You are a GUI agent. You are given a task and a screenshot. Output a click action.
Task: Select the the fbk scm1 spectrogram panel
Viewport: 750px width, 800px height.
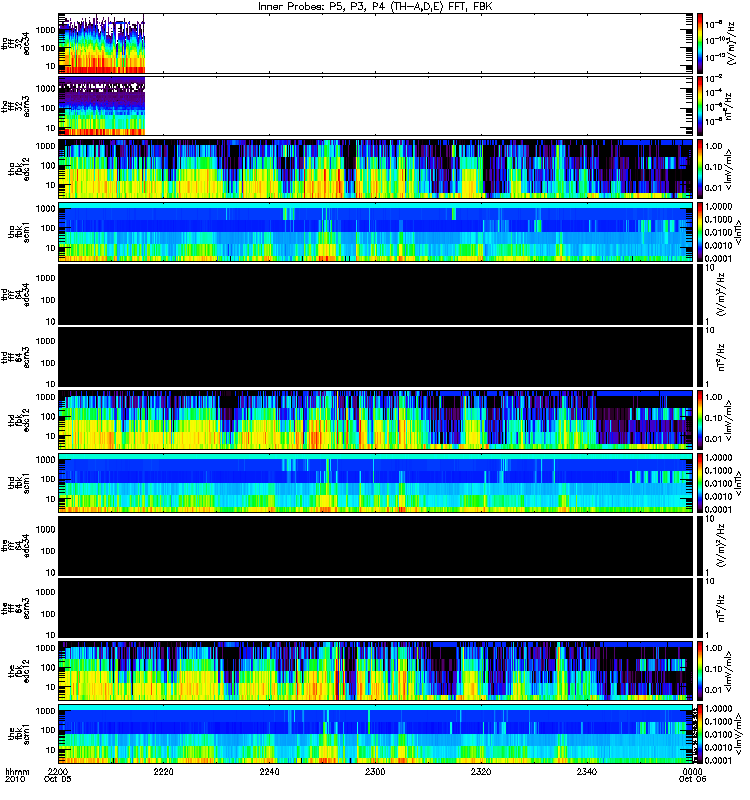click(376, 734)
